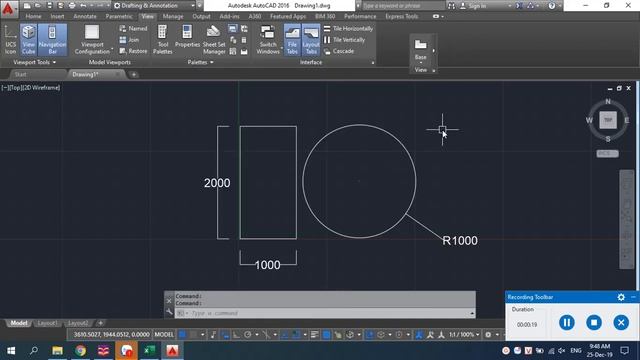Cancel the recording with the X button

[621, 322]
